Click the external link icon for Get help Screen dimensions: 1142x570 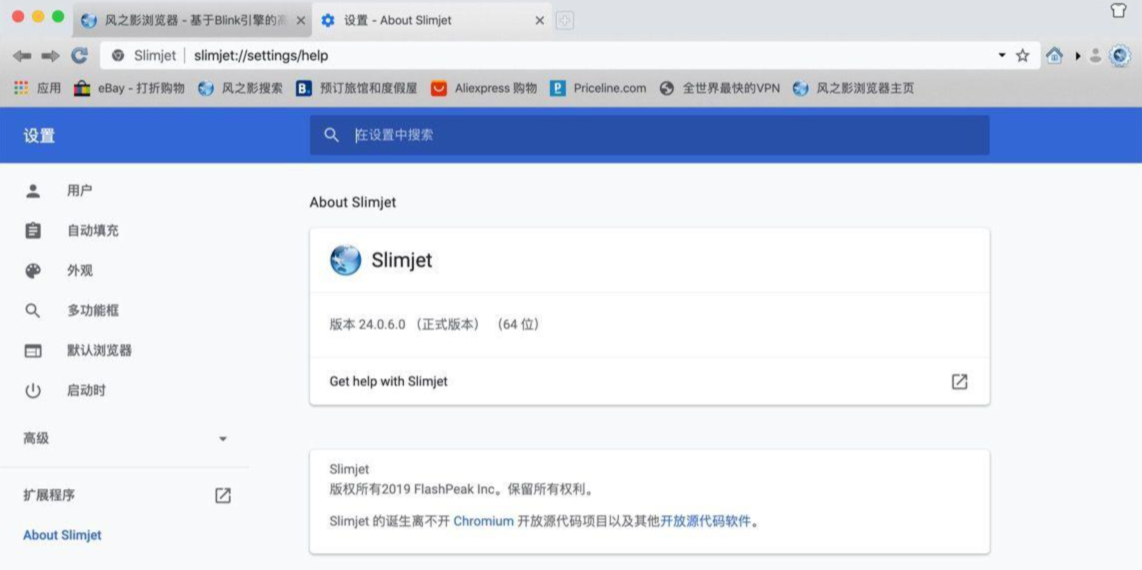[x=960, y=381]
